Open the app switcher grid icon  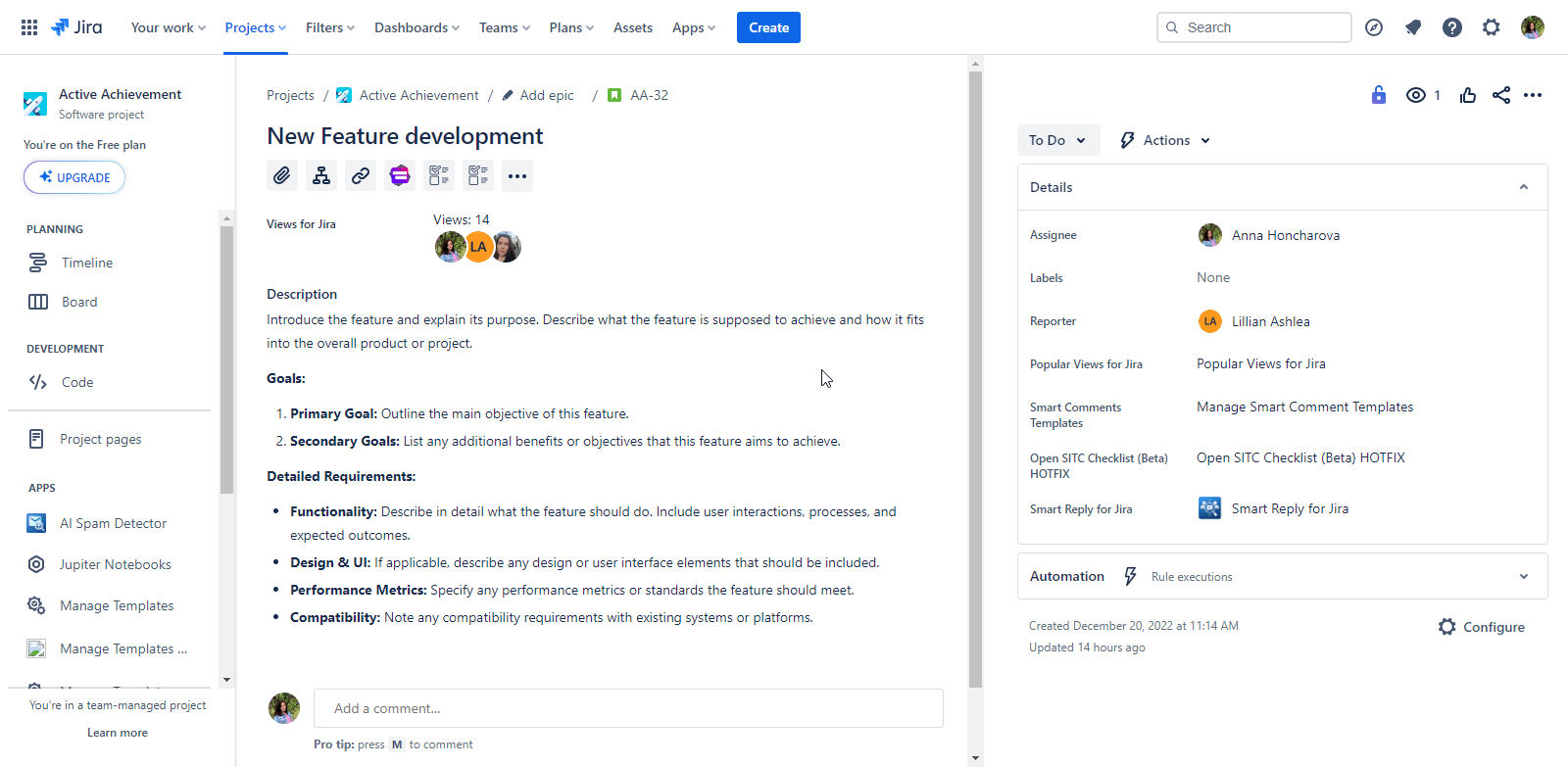click(x=29, y=27)
